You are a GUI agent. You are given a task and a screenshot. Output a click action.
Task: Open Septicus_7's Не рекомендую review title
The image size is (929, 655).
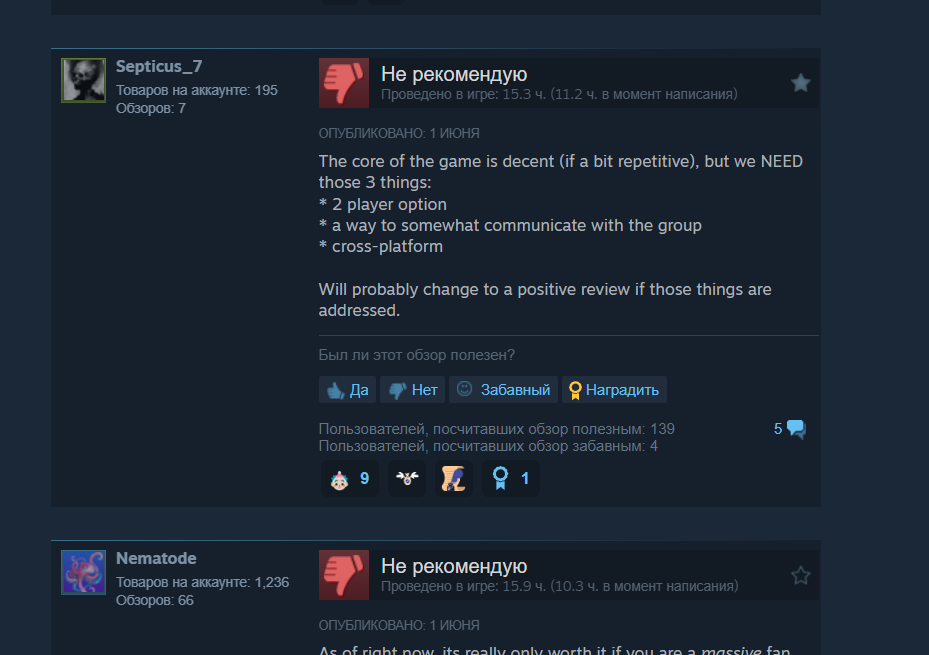(x=454, y=74)
